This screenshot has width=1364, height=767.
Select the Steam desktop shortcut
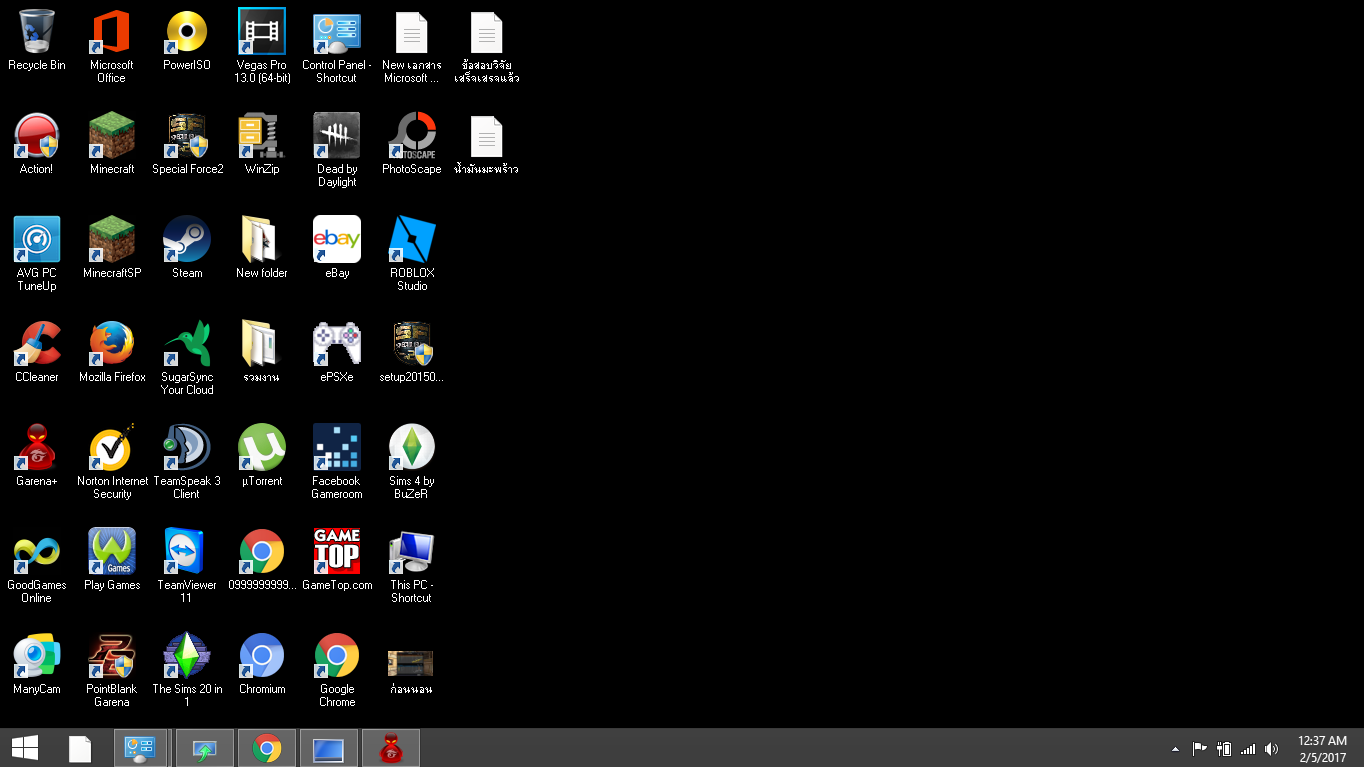pyautogui.click(x=187, y=240)
